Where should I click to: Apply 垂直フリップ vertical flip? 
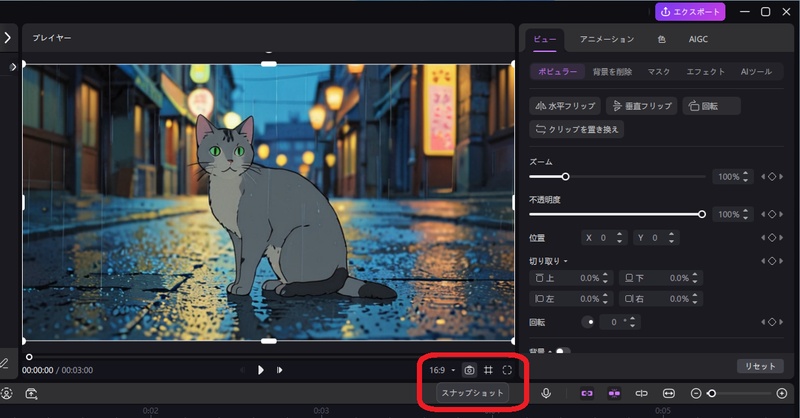pyautogui.click(x=642, y=106)
